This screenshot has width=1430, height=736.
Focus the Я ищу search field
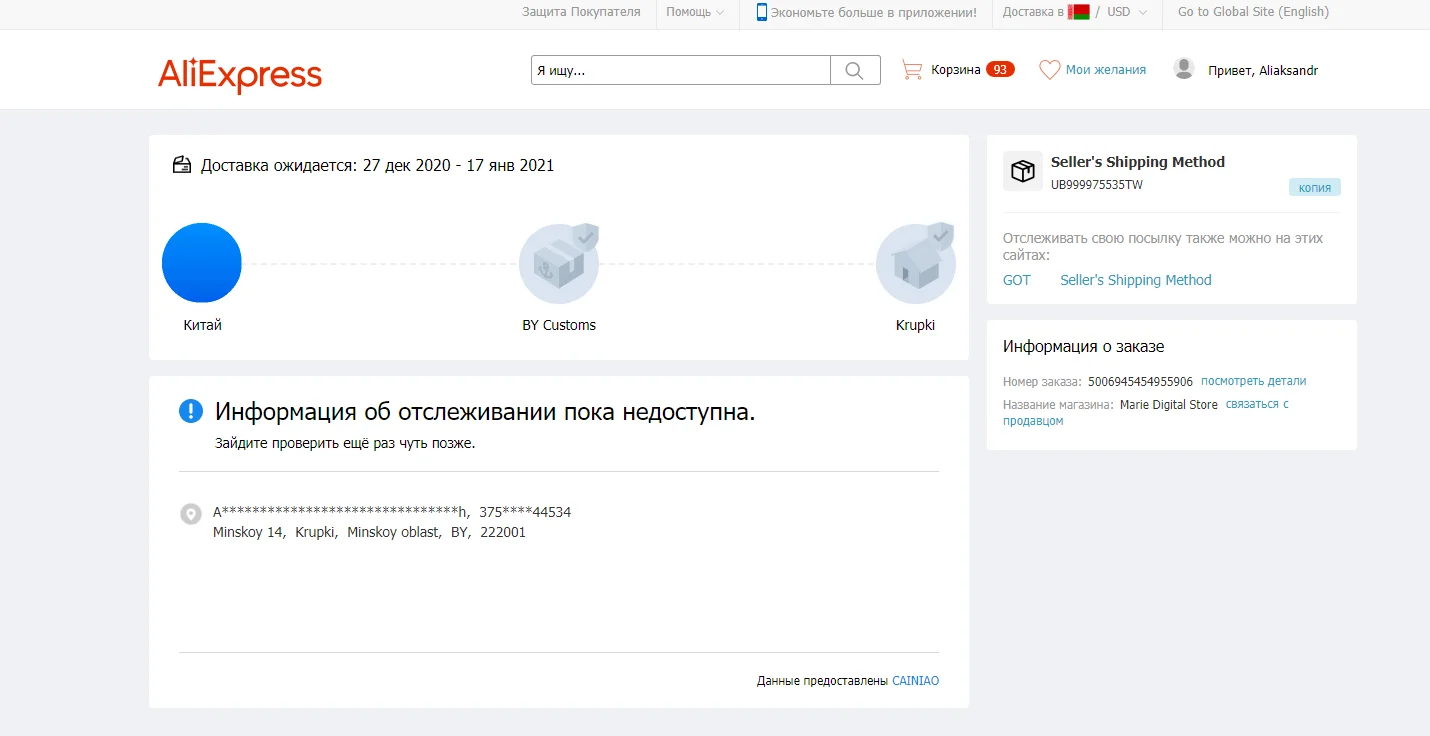pyautogui.click(x=681, y=70)
